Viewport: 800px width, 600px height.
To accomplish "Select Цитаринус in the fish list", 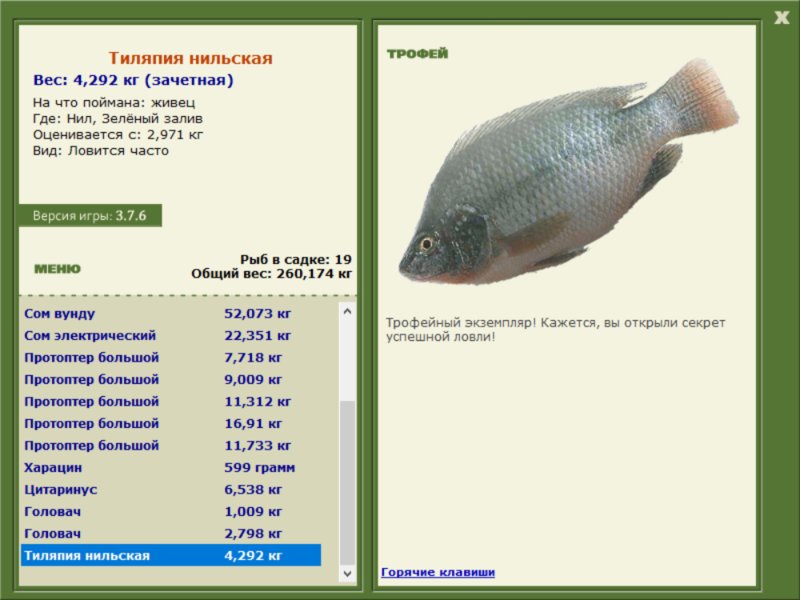I will [x=171, y=489].
